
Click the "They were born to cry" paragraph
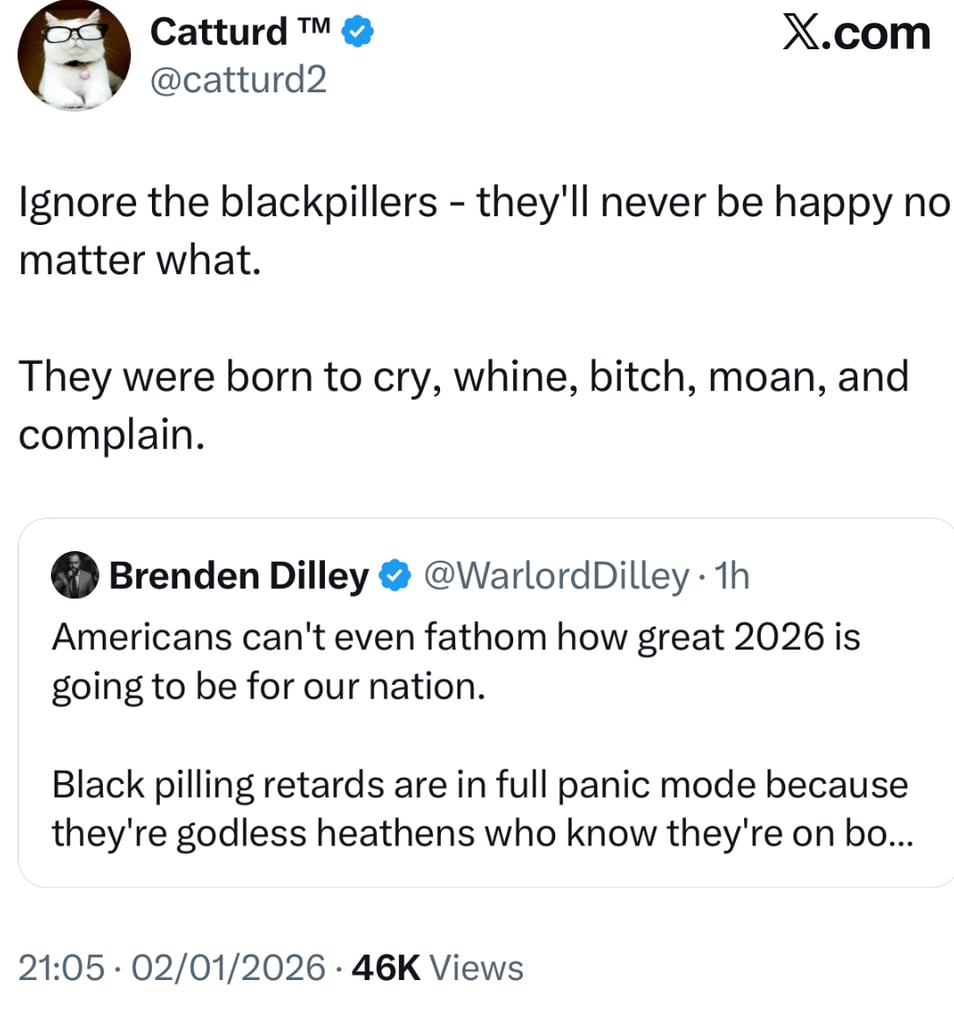coord(463,378)
